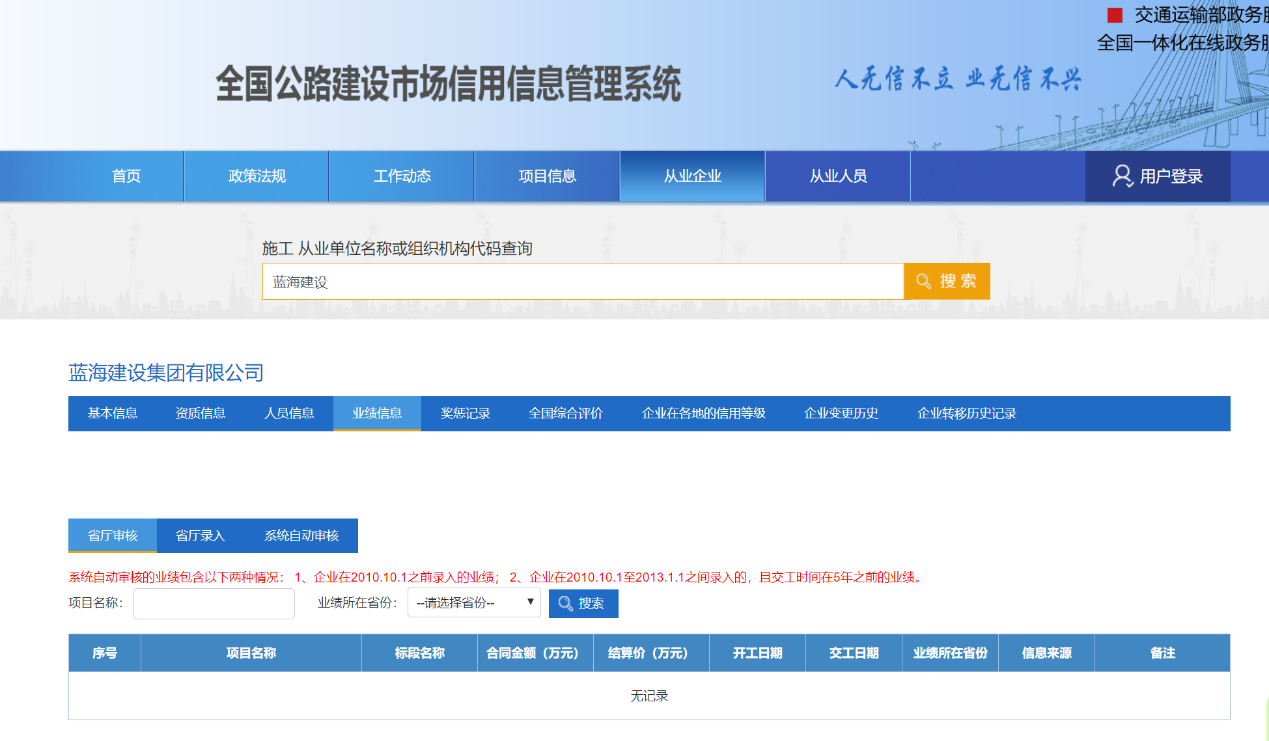Click the company search box containing 蓝海建设
The image size is (1269, 741).
[x=582, y=281]
